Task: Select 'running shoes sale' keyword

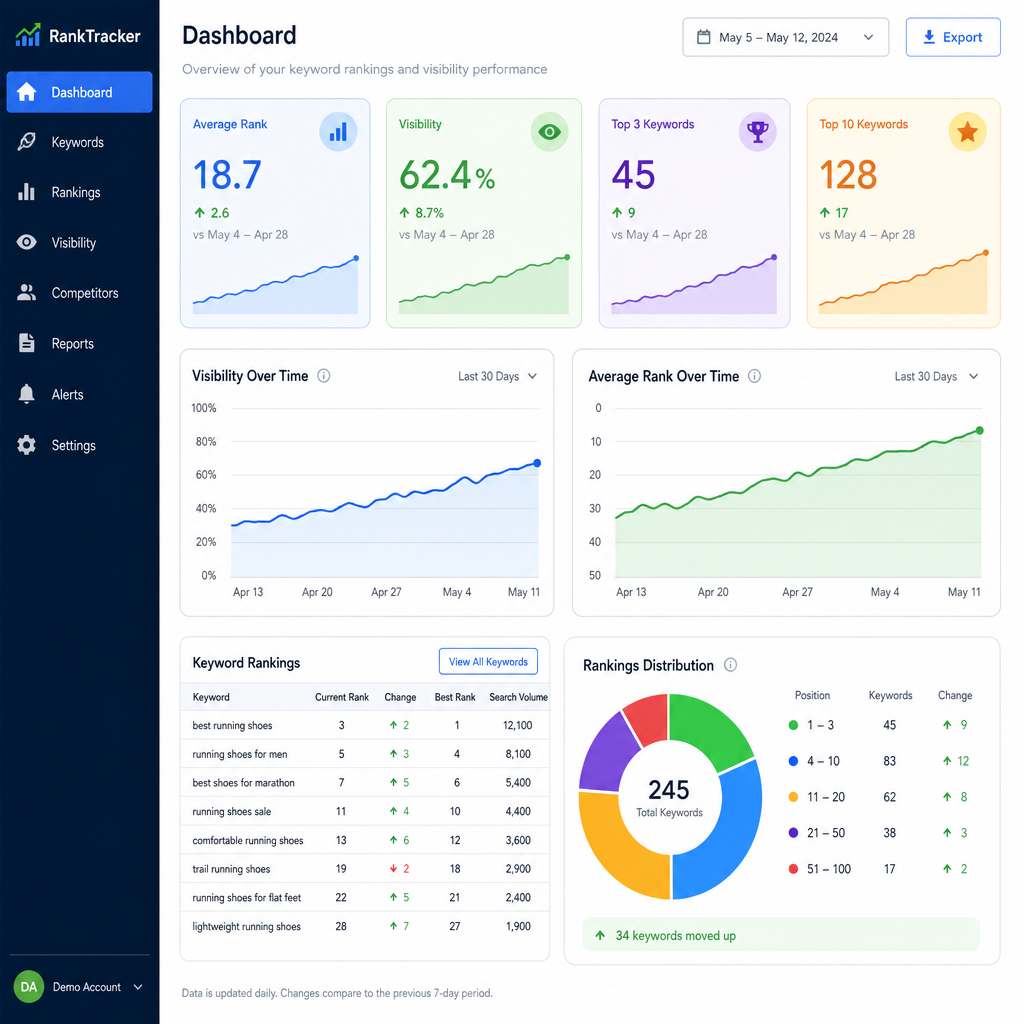Action: tap(364, 811)
